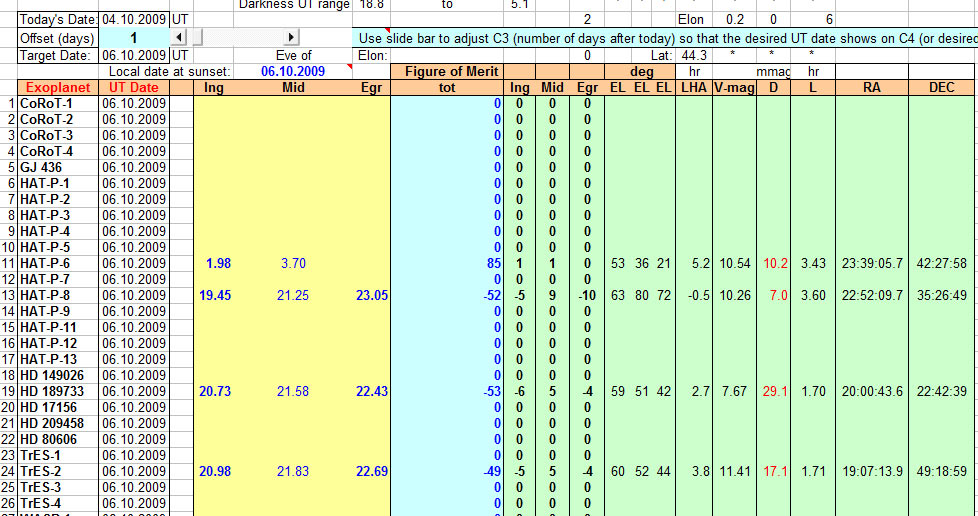Select the CoRoT-1 exoplanet cell
The height and width of the screenshot is (516, 978).
(x=58, y=104)
